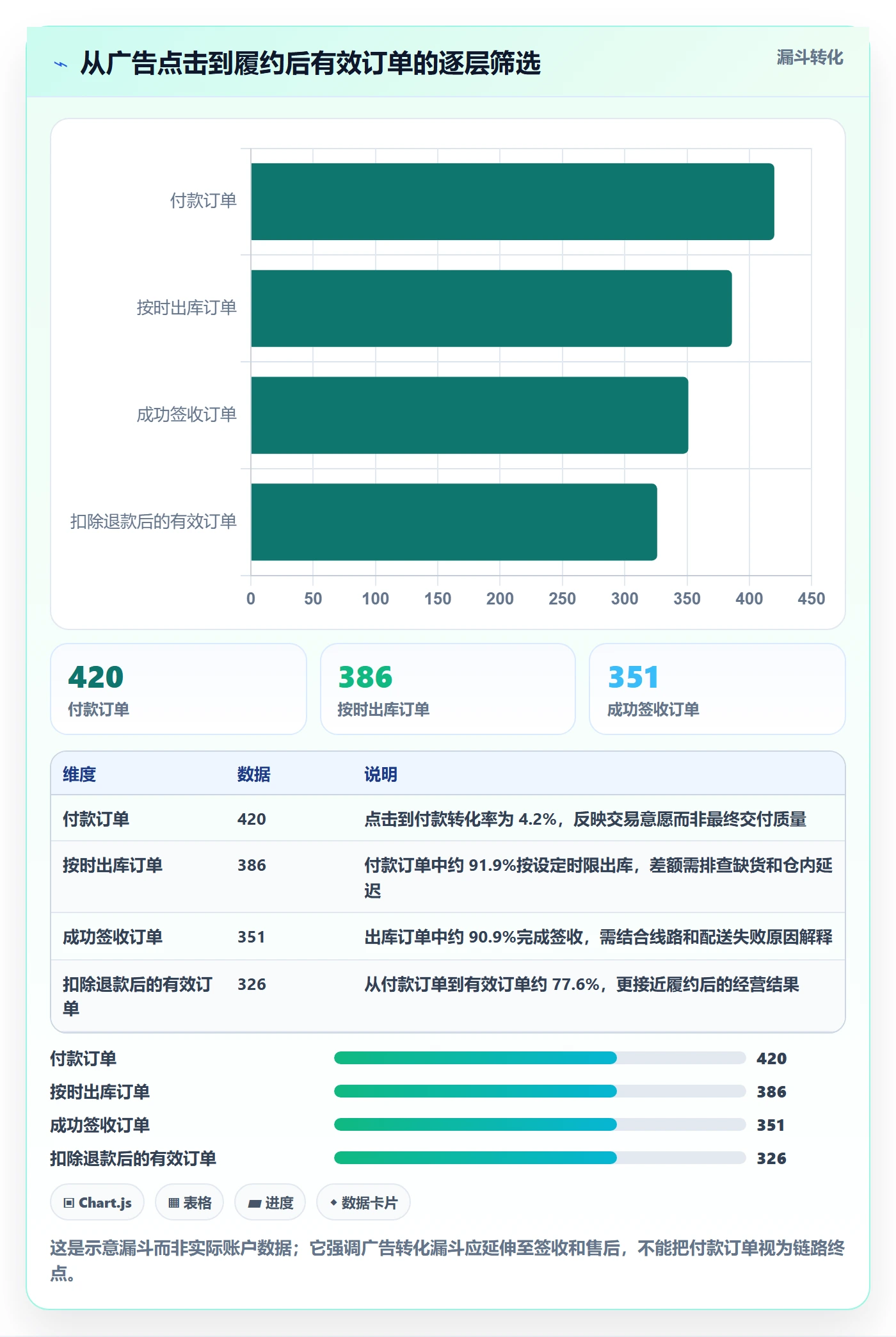Image resolution: width=896 pixels, height=1337 pixels.
Task: Click the 数据卡片 chip
Action: 364,1203
